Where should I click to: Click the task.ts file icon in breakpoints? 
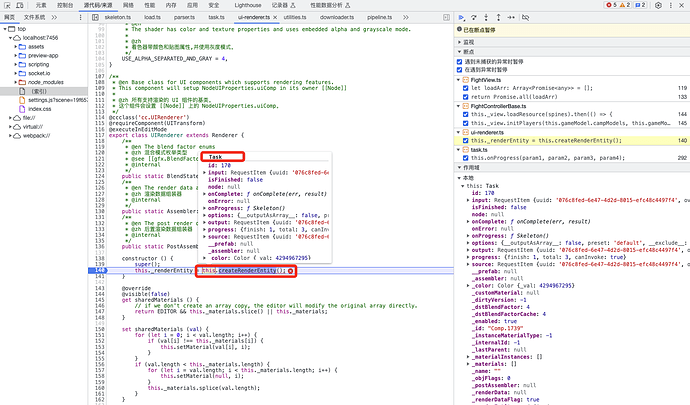click(466, 150)
